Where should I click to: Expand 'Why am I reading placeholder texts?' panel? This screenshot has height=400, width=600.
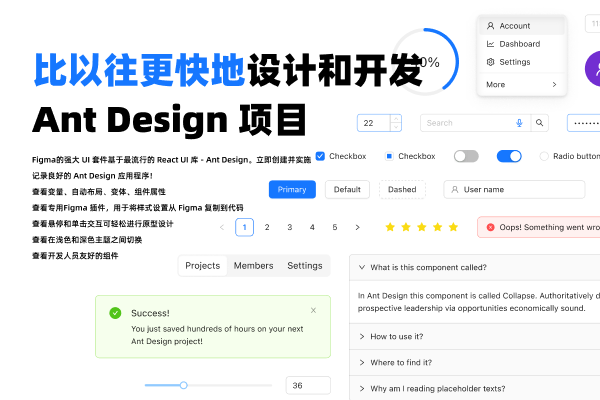tap(362, 389)
